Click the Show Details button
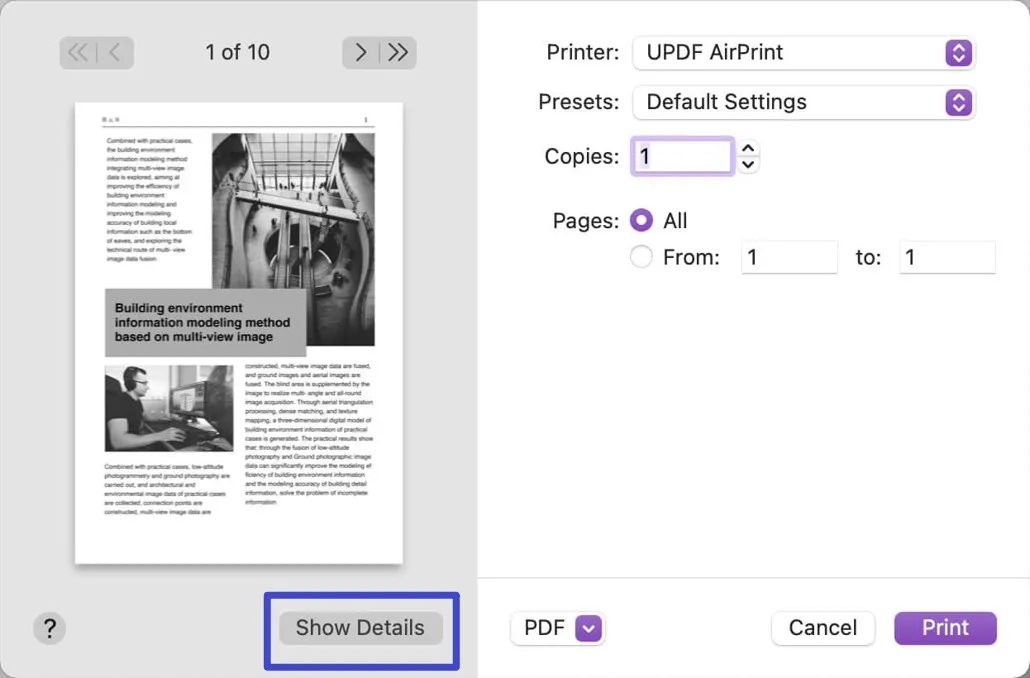The height and width of the screenshot is (678, 1030). pos(360,628)
